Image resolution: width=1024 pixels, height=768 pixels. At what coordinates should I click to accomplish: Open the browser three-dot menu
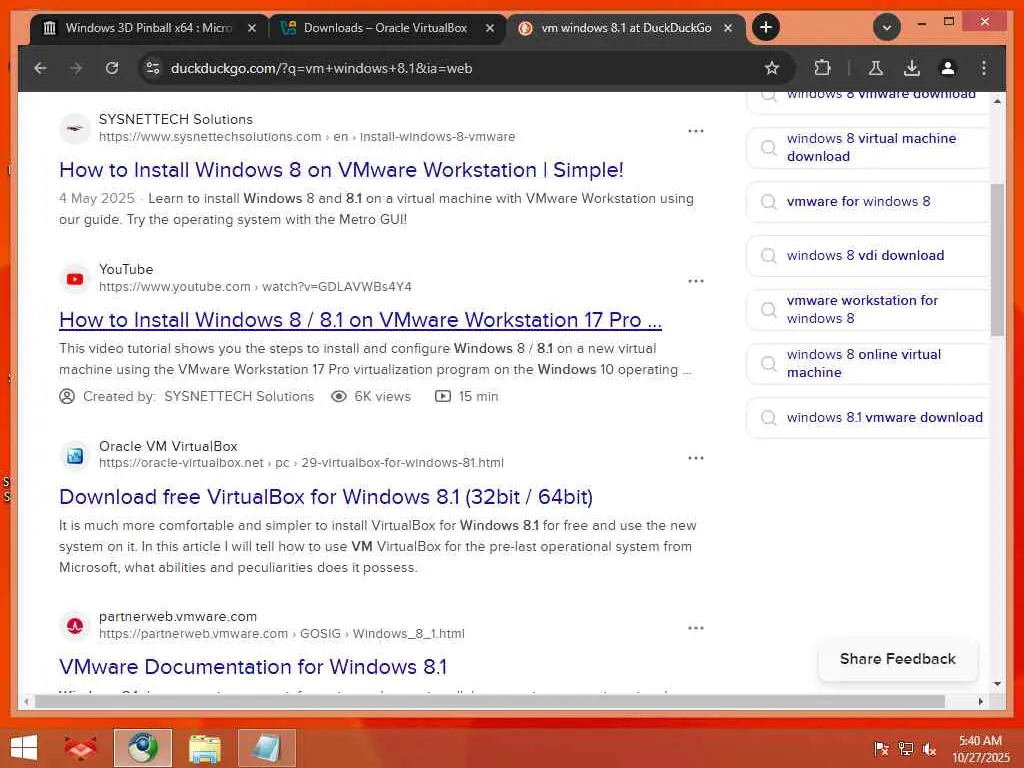tap(984, 68)
